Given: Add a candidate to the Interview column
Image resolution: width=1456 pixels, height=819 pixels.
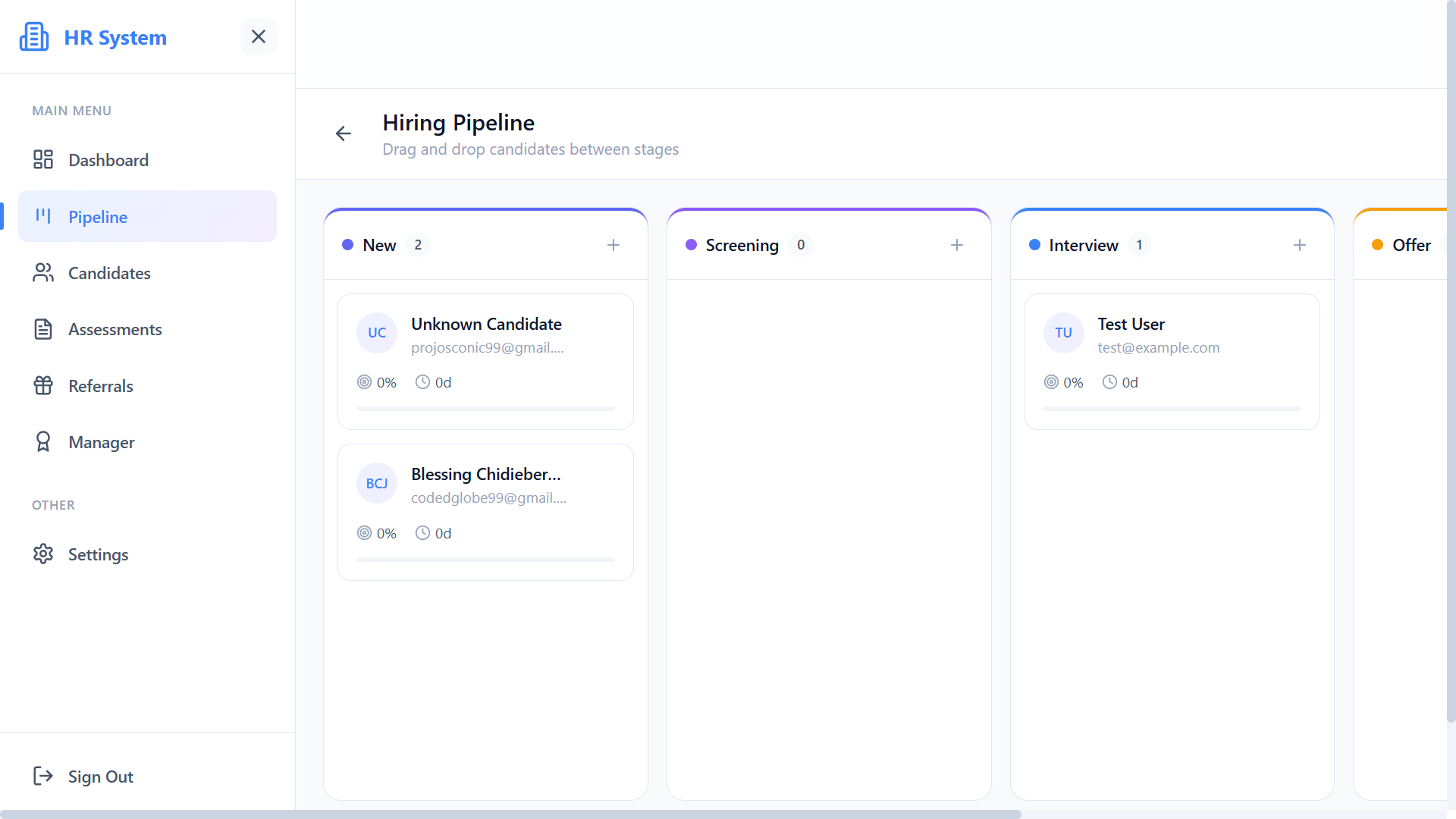Looking at the screenshot, I should coord(1300,244).
